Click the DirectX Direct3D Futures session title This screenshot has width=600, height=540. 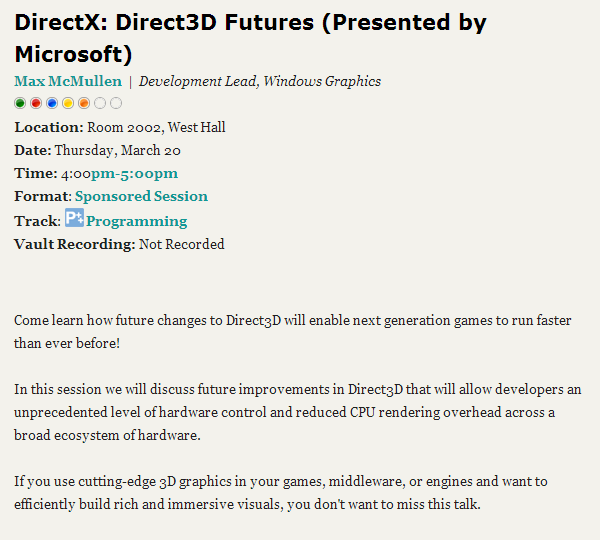tap(251, 38)
